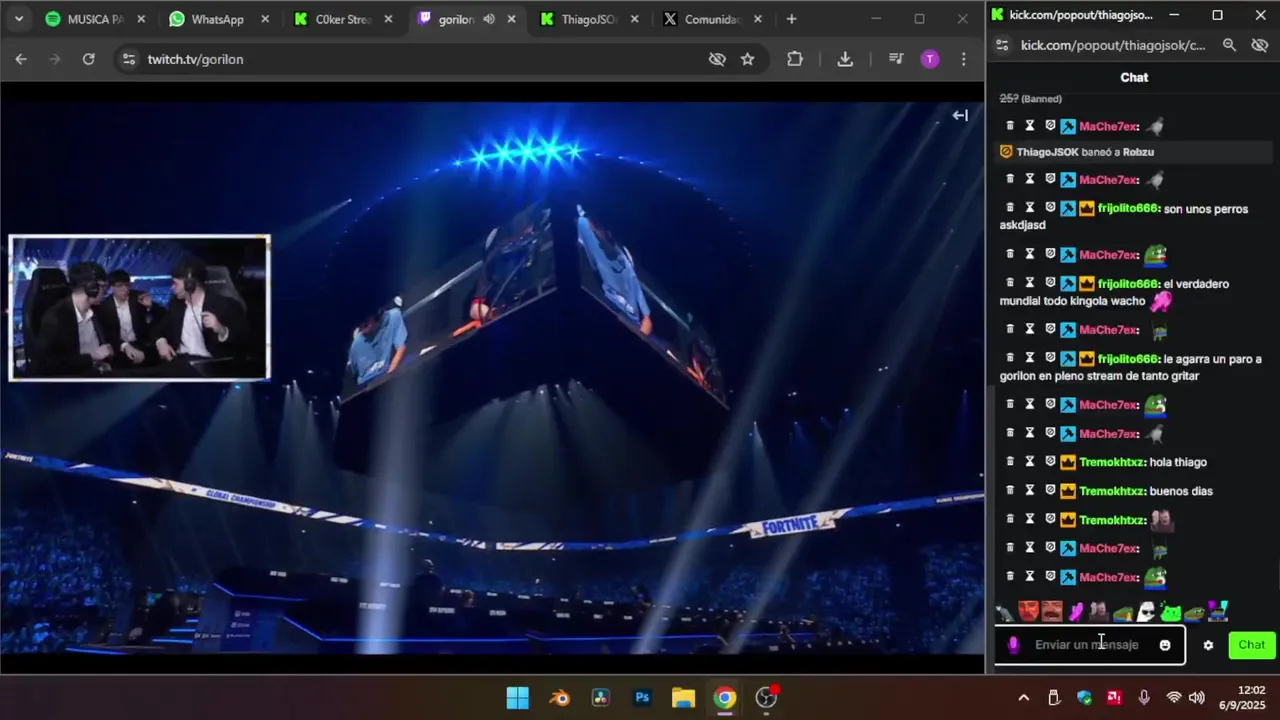The width and height of the screenshot is (1280, 720).
Task: Click username Tremokhtxz in "hola thiago" message
Action: [x=1112, y=462]
